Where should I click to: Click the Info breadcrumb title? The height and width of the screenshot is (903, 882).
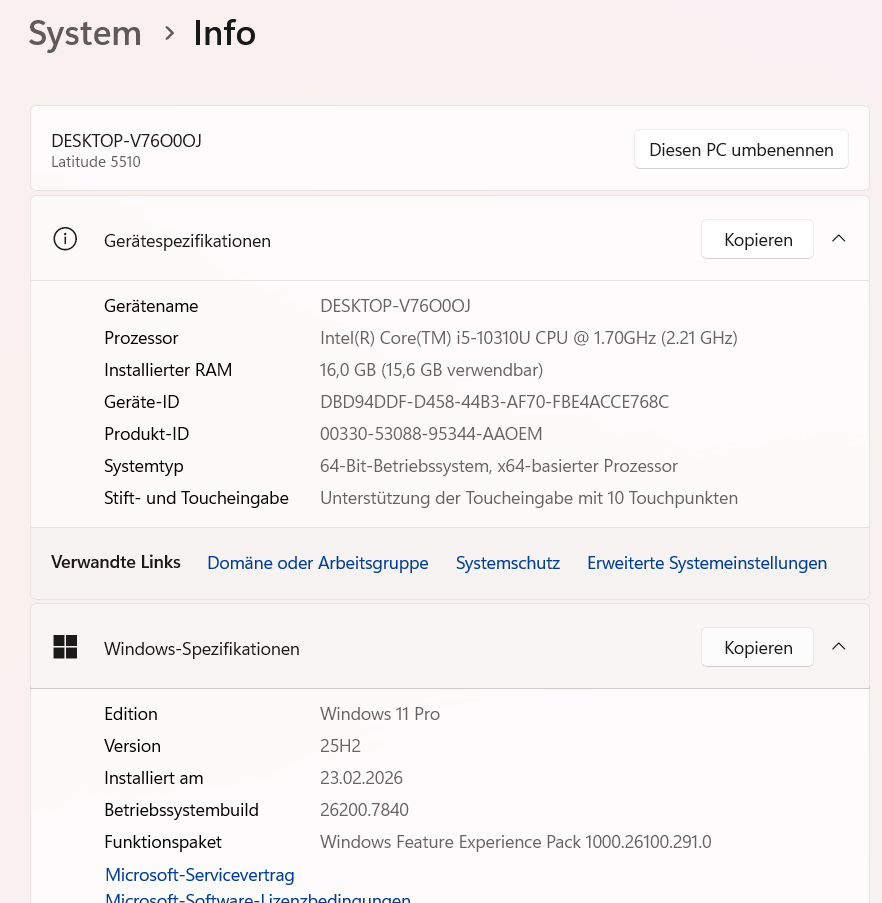tap(225, 33)
